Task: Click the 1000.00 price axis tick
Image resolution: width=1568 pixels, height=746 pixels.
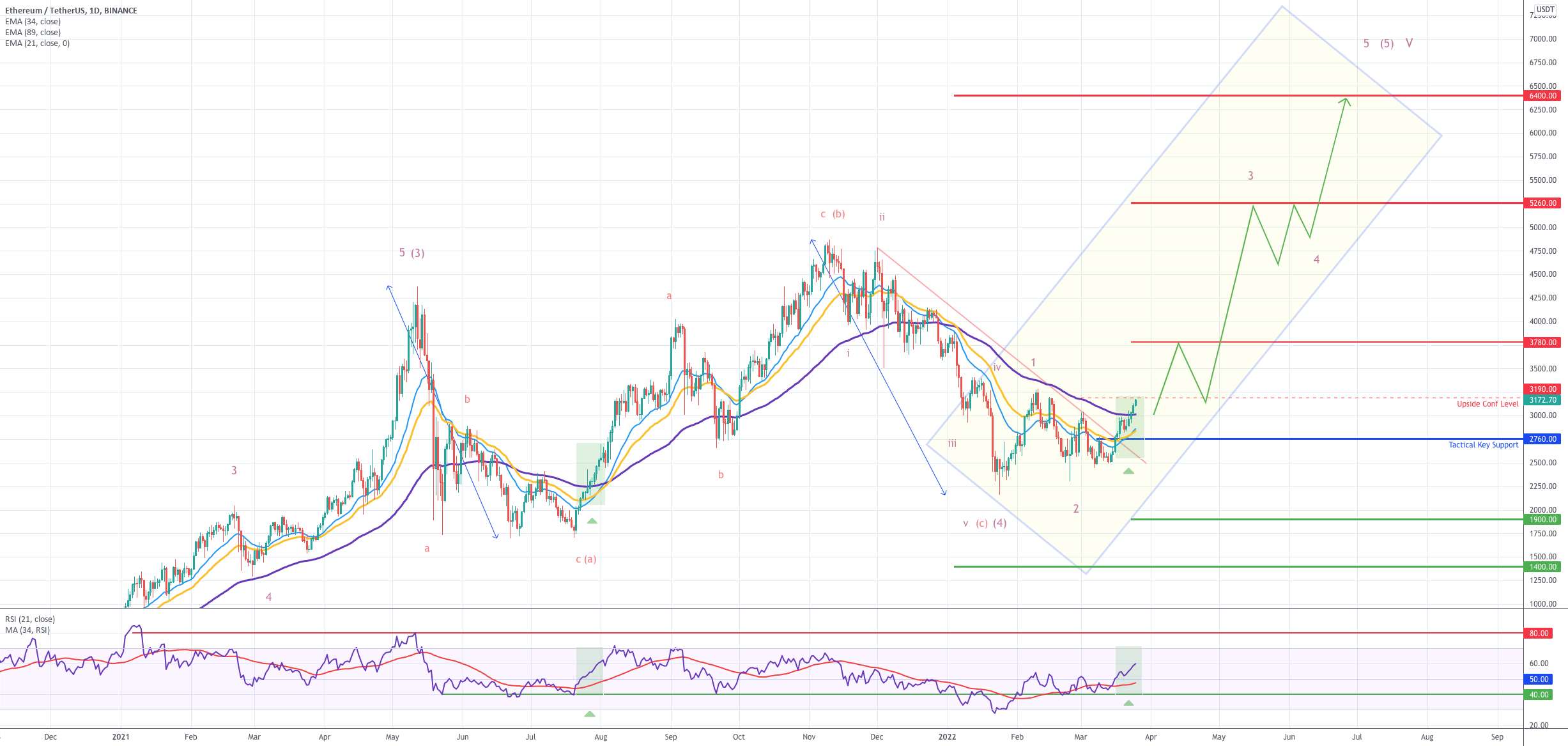Action: [x=1543, y=604]
